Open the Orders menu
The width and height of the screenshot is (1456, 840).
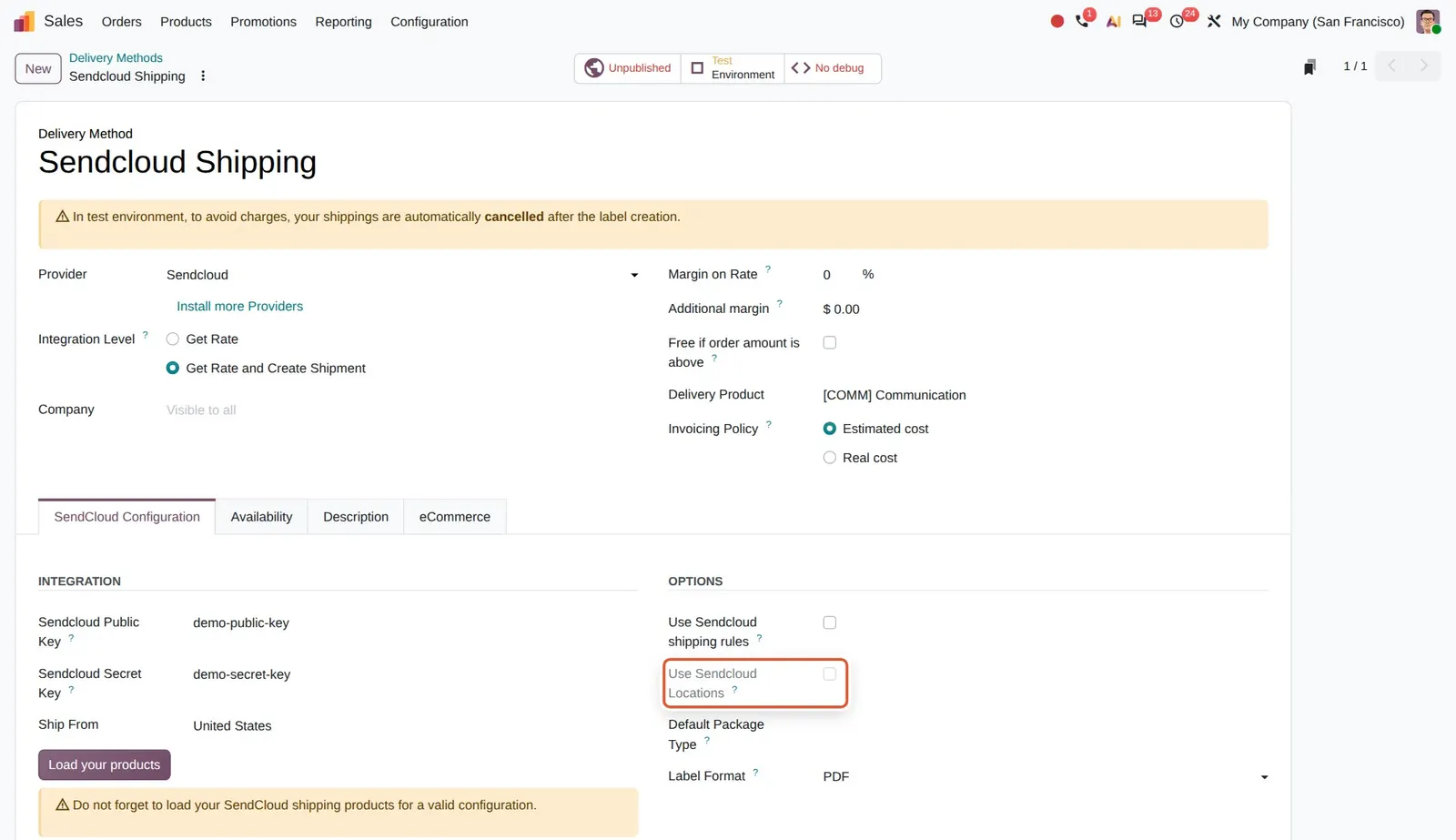(121, 21)
